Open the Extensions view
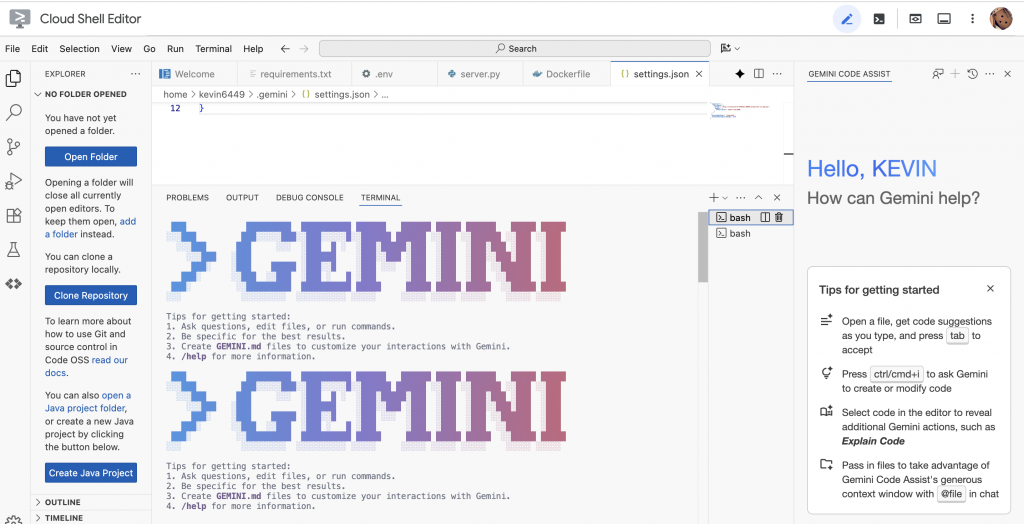The height and width of the screenshot is (524, 1024). pos(13,216)
